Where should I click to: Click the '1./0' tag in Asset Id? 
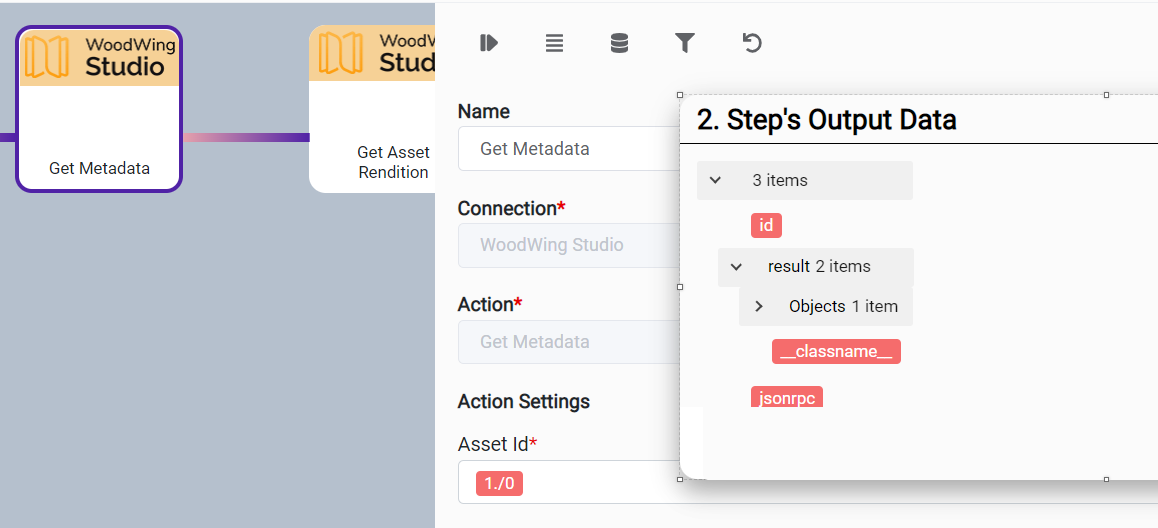(x=499, y=484)
